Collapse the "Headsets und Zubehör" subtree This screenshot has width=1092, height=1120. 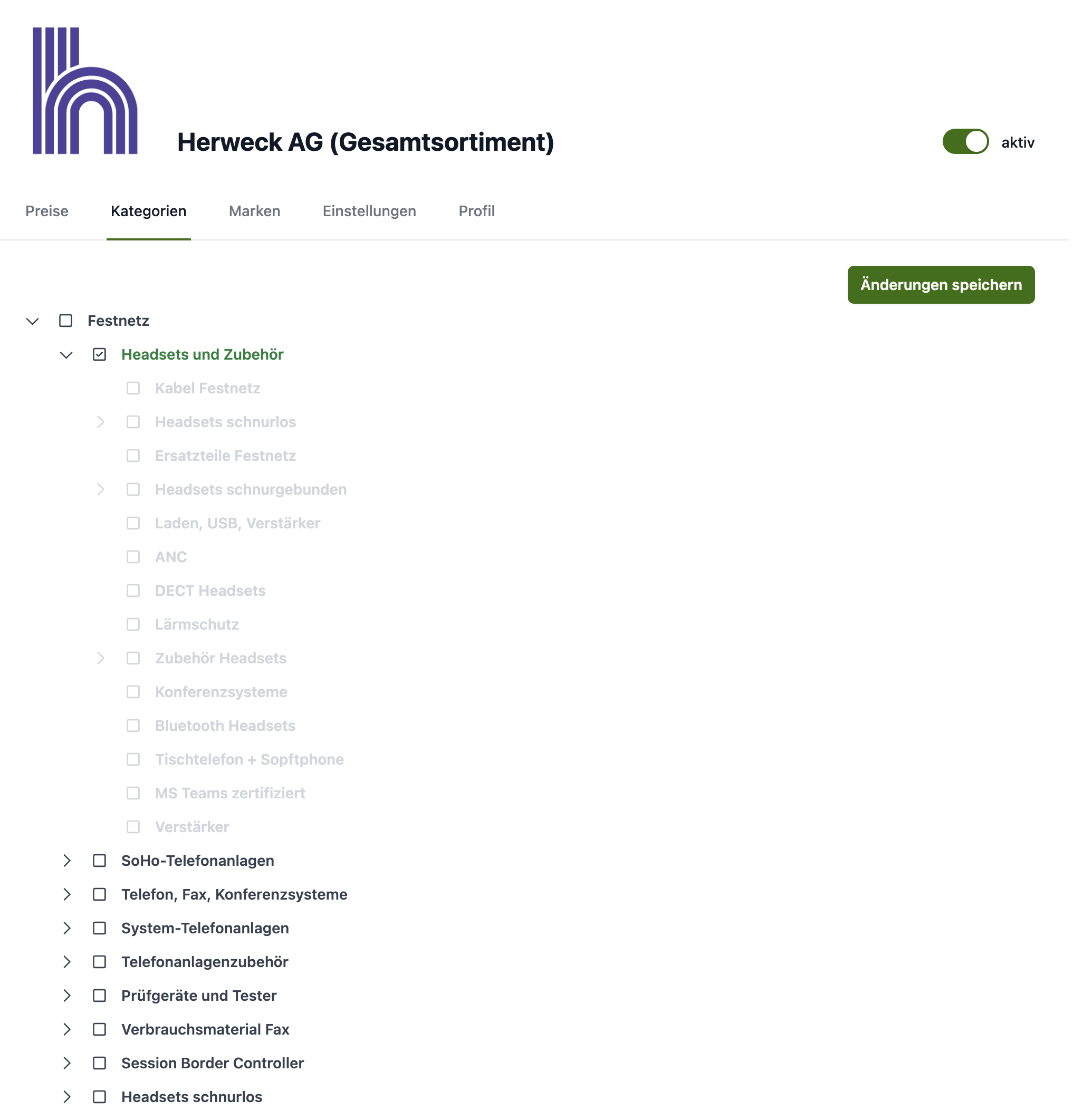66,354
